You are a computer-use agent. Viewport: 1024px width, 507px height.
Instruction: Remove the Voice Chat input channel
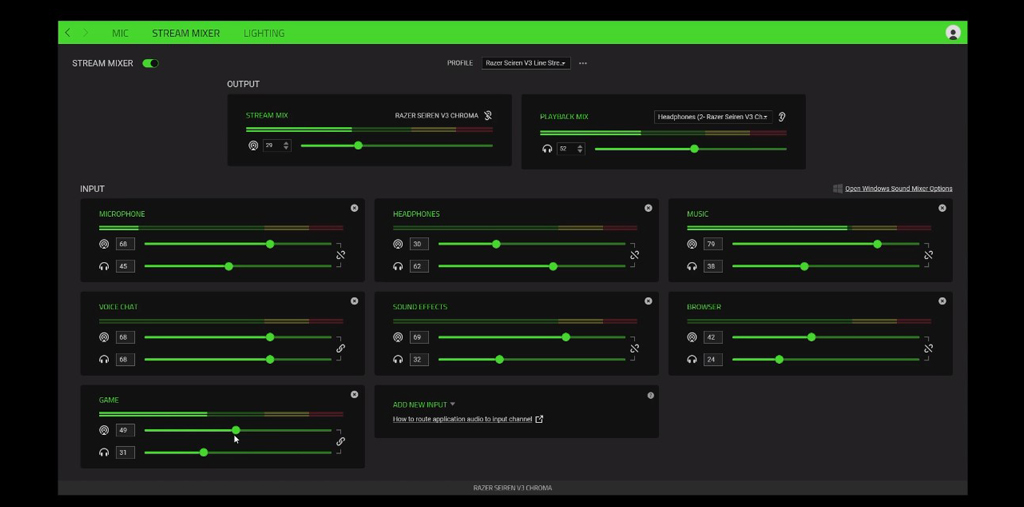354,301
